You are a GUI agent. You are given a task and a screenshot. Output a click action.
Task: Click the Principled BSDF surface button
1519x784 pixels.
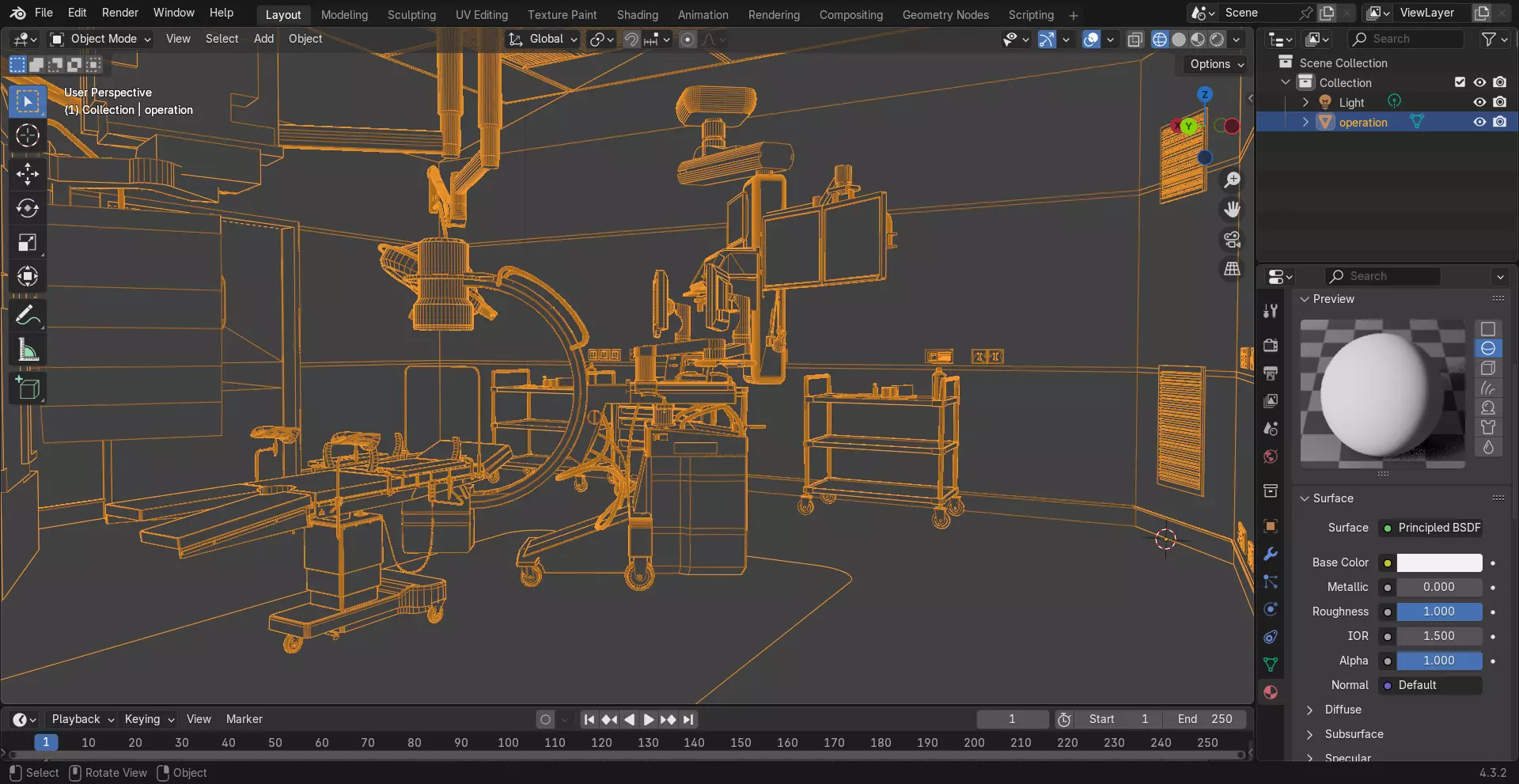pyautogui.click(x=1430, y=528)
